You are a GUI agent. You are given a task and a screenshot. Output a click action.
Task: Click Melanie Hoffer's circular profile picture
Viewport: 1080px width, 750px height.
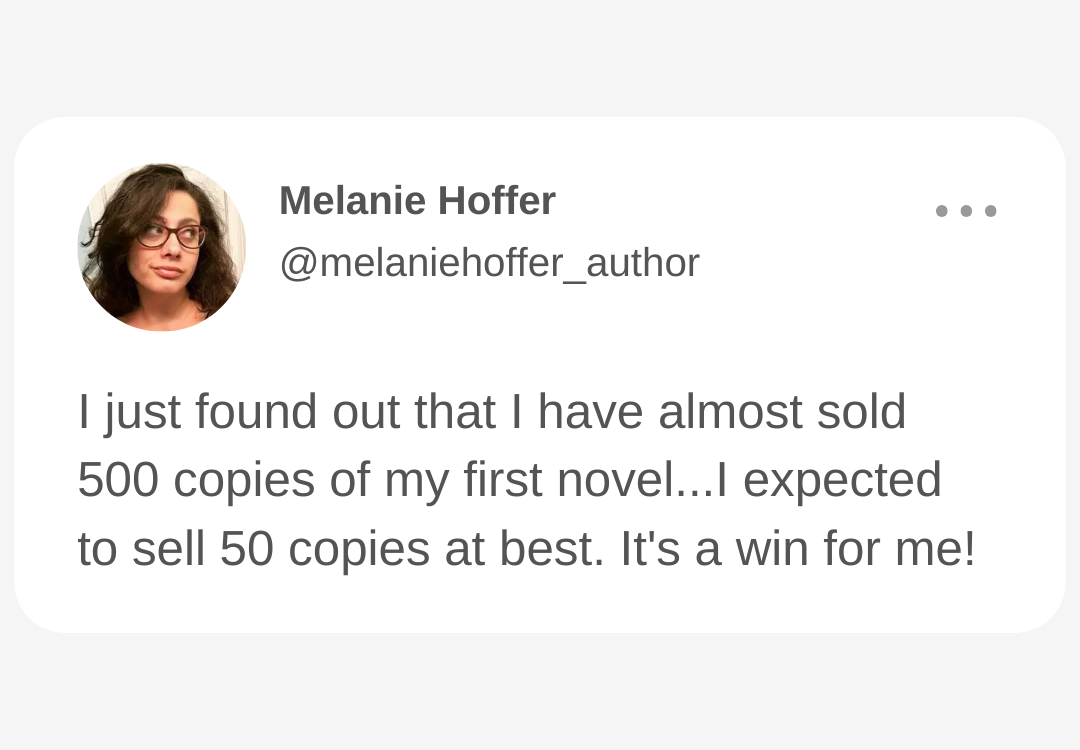(161, 247)
